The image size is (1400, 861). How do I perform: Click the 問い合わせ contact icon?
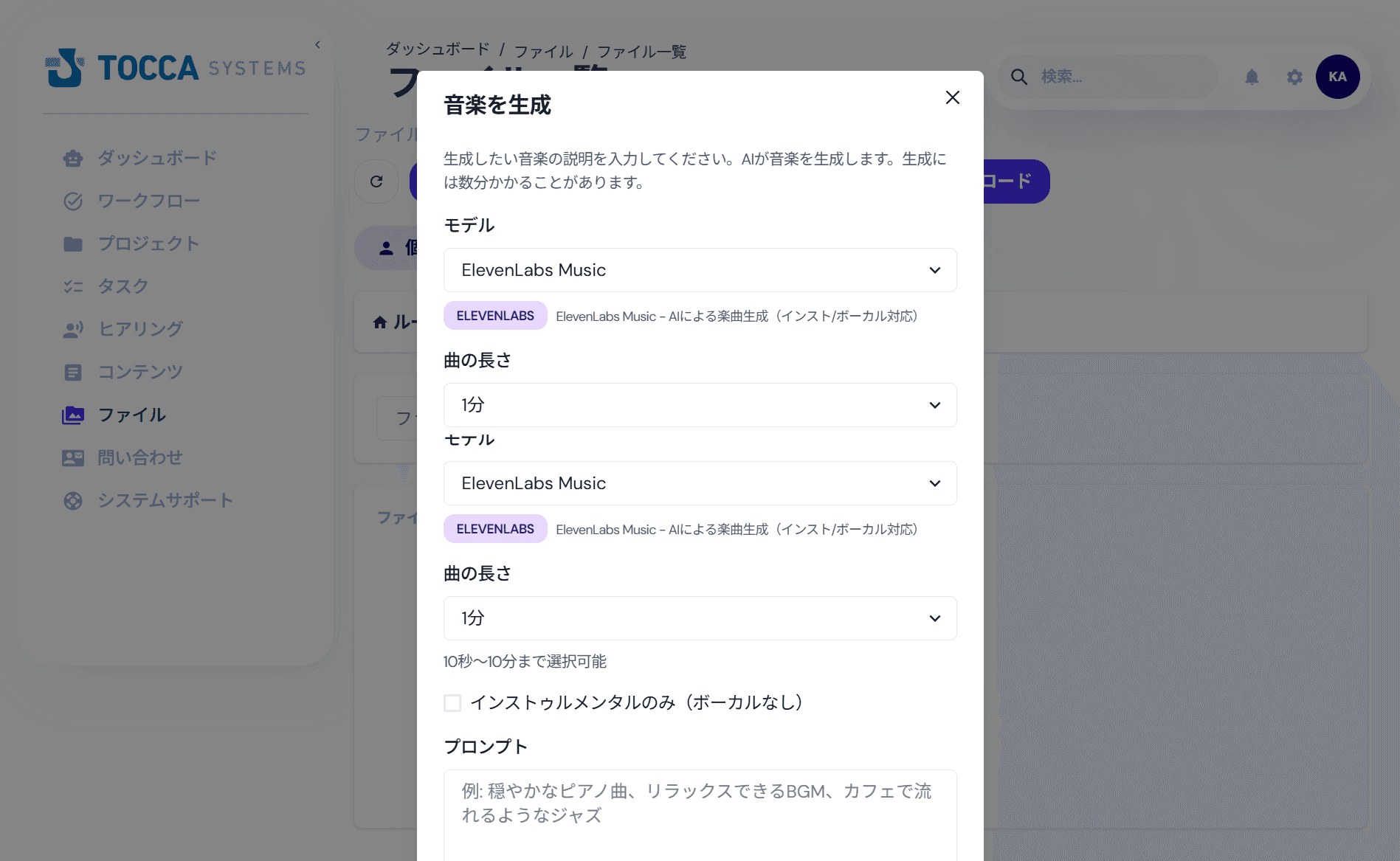(73, 457)
